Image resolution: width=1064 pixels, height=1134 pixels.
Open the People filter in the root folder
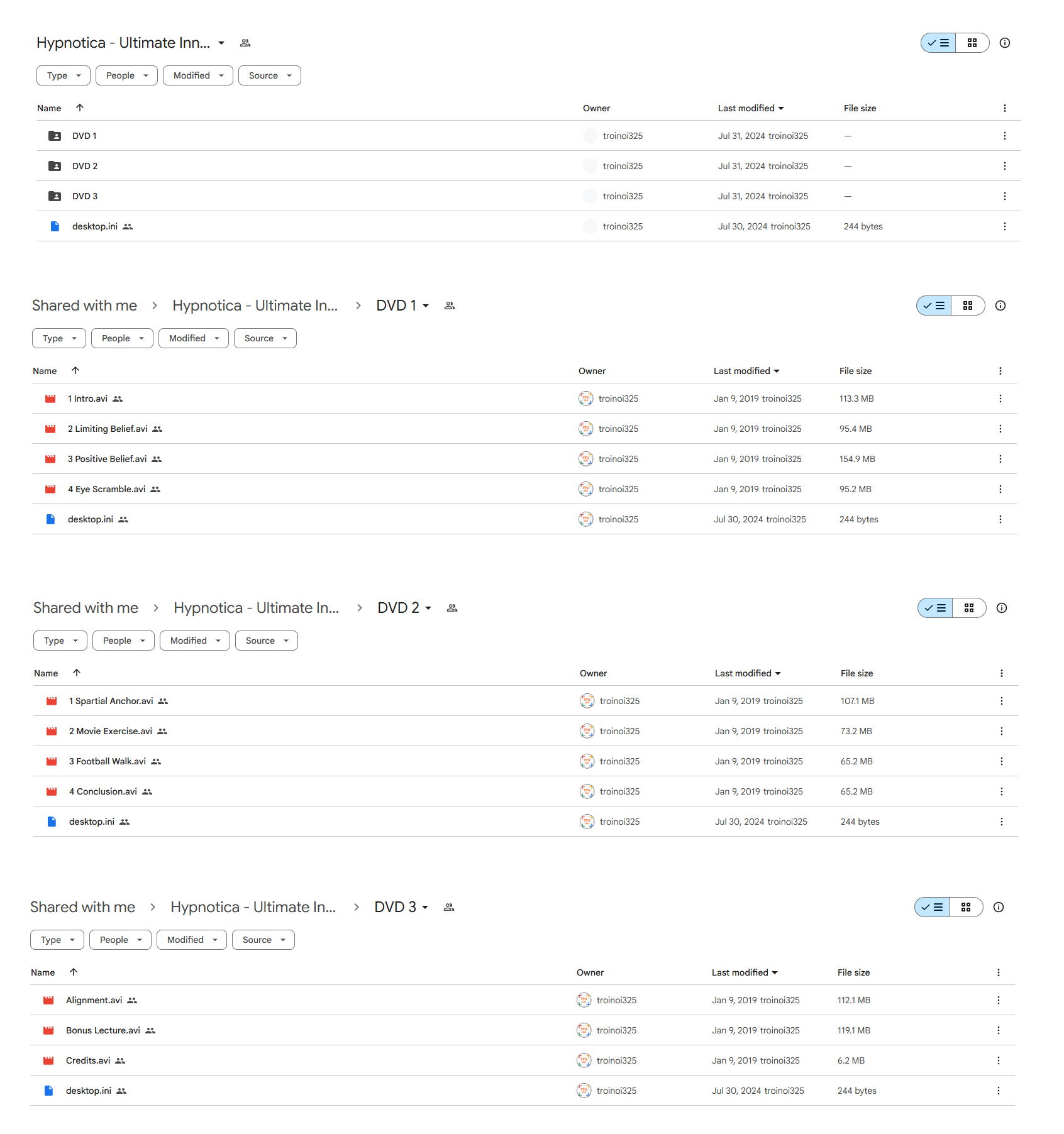point(126,75)
